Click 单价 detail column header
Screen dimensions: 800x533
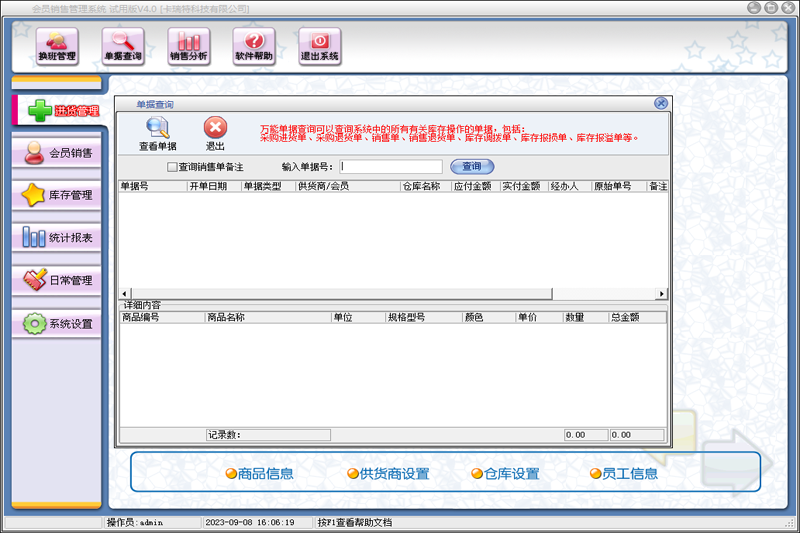click(539, 317)
